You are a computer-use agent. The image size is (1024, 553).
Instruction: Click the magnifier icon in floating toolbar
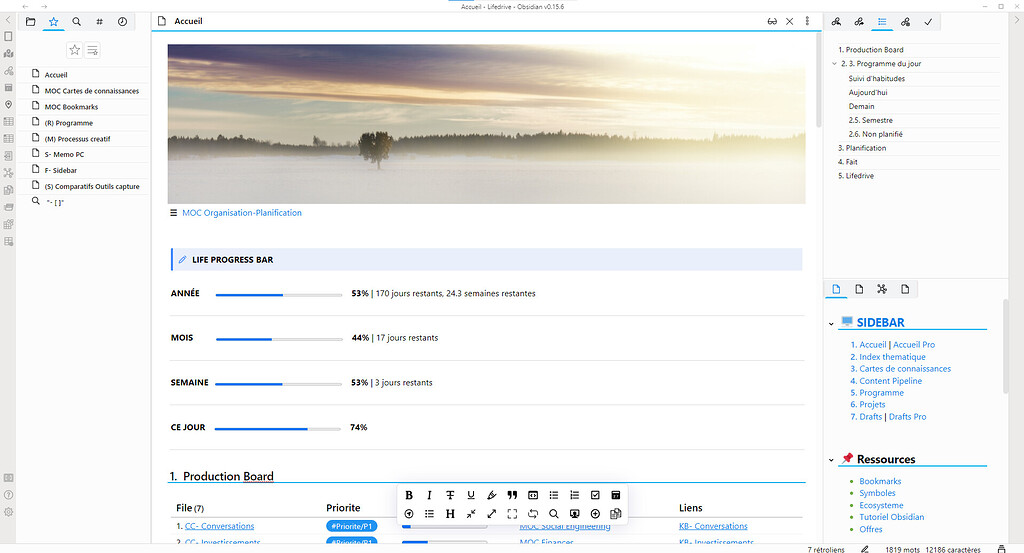pos(554,514)
